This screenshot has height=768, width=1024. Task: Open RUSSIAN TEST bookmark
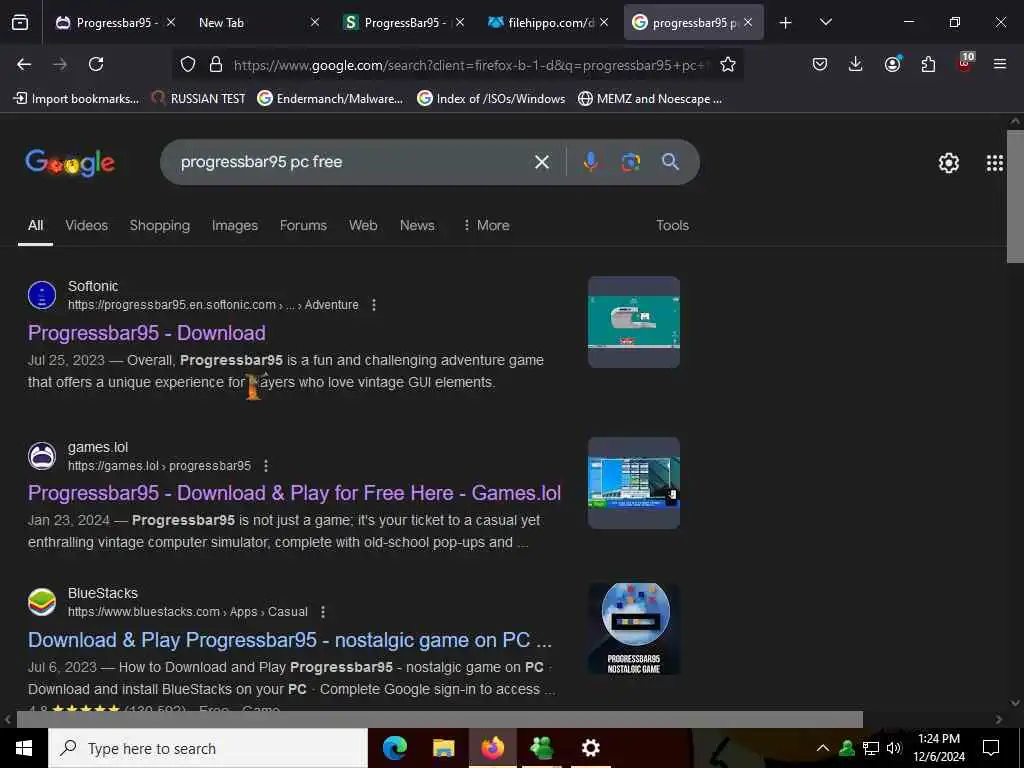(x=198, y=99)
